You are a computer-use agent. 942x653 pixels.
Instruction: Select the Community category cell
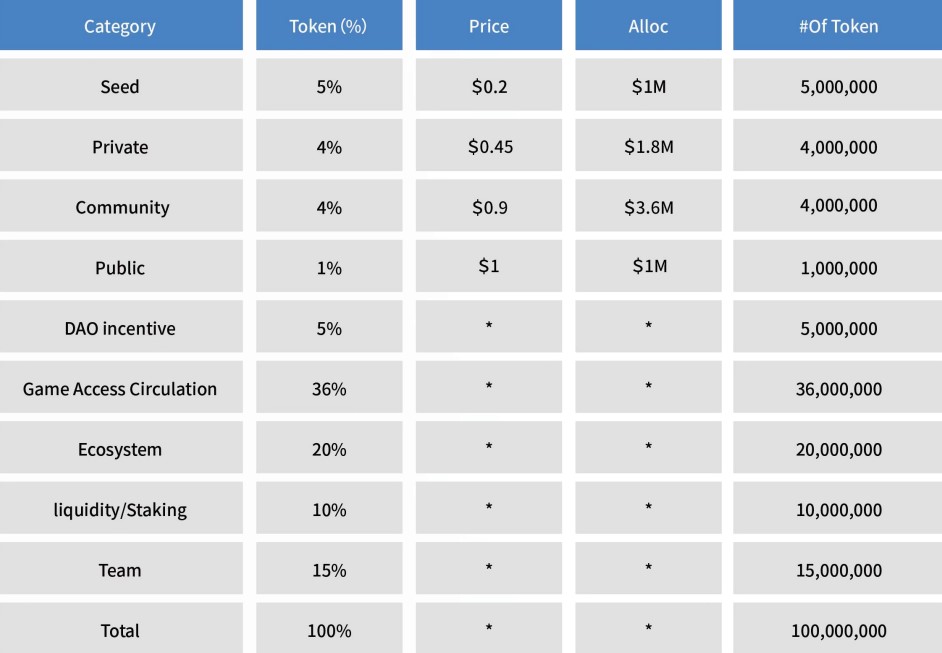point(122,207)
